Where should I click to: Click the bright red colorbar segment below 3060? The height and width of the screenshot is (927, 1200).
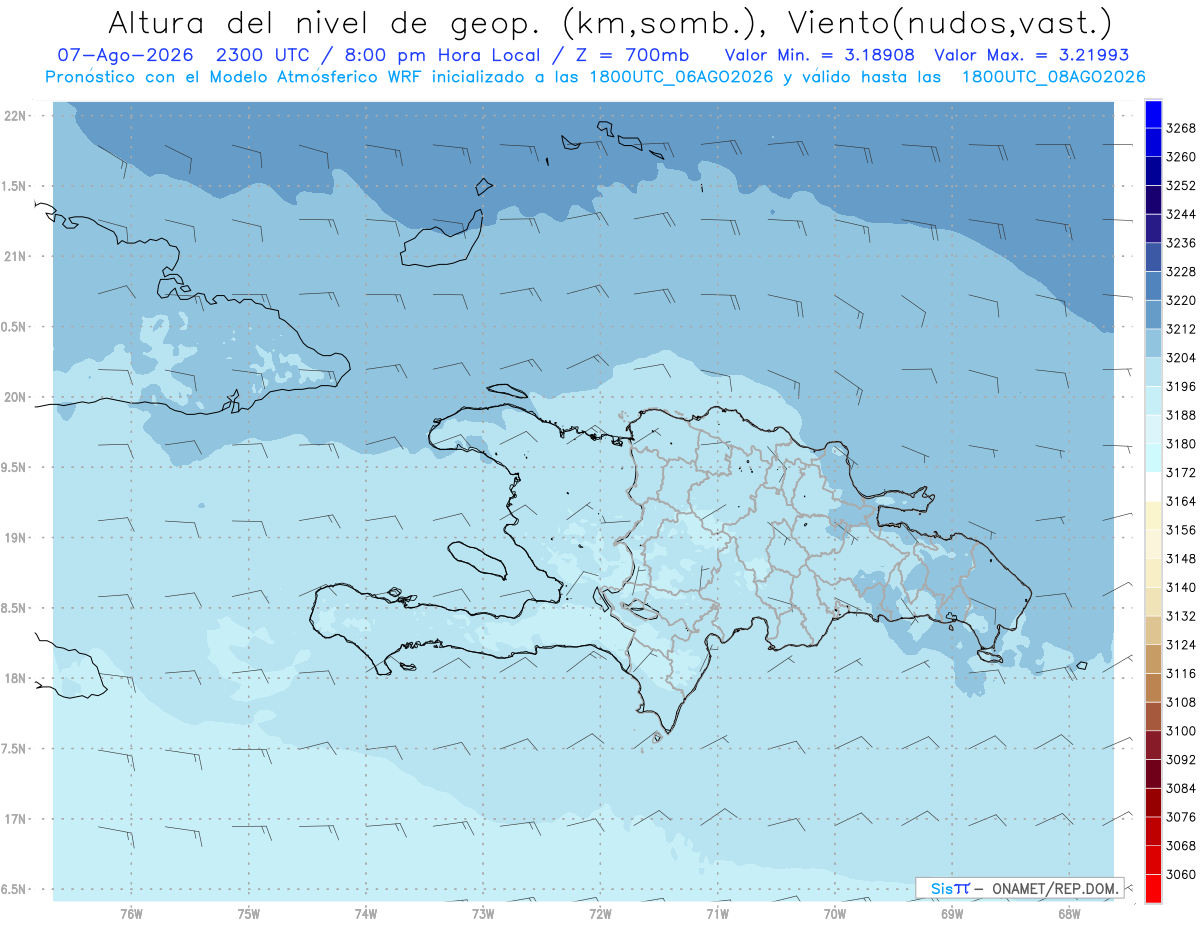(x=1153, y=888)
